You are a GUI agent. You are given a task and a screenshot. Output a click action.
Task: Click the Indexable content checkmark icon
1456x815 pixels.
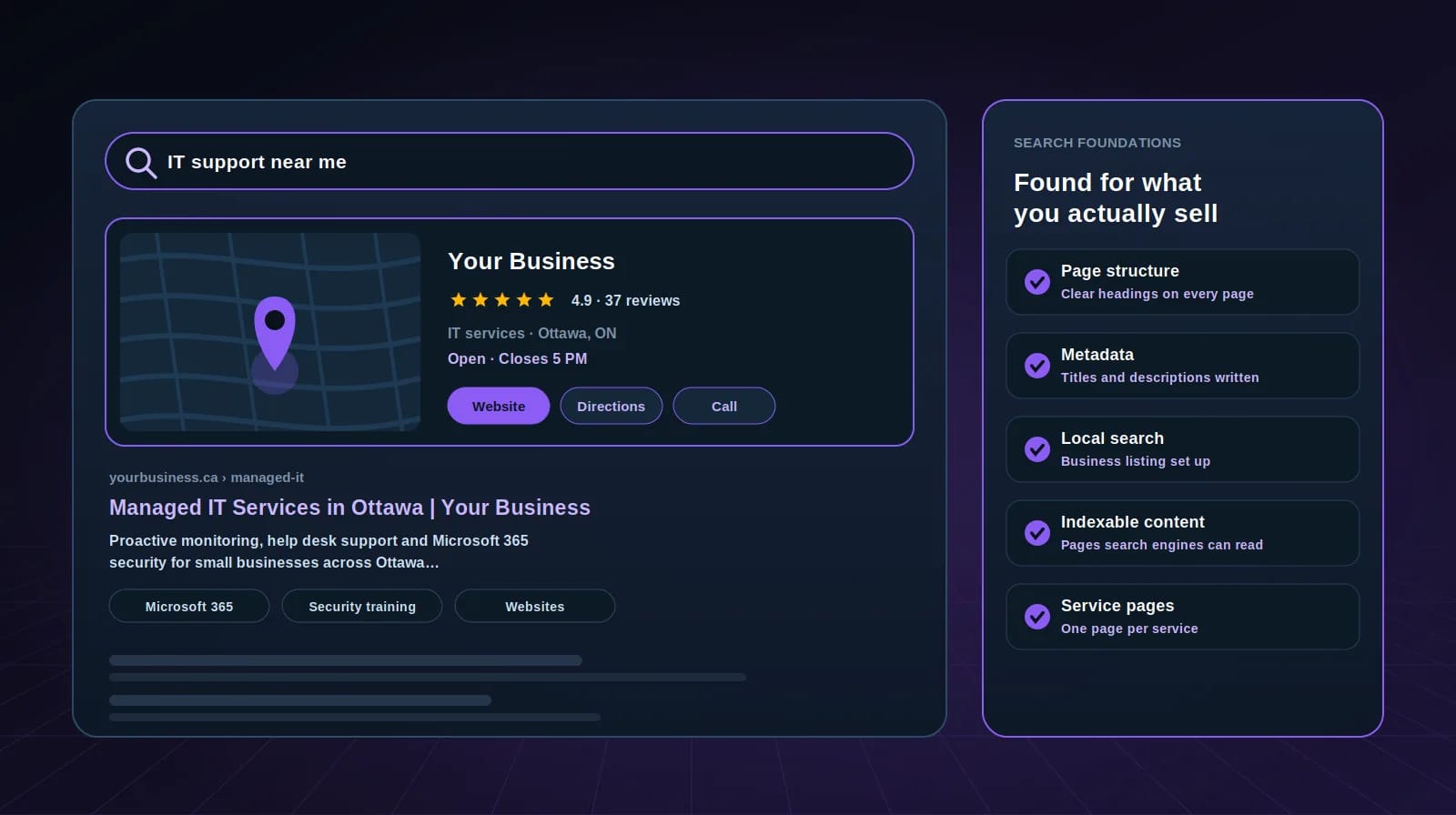(1037, 533)
